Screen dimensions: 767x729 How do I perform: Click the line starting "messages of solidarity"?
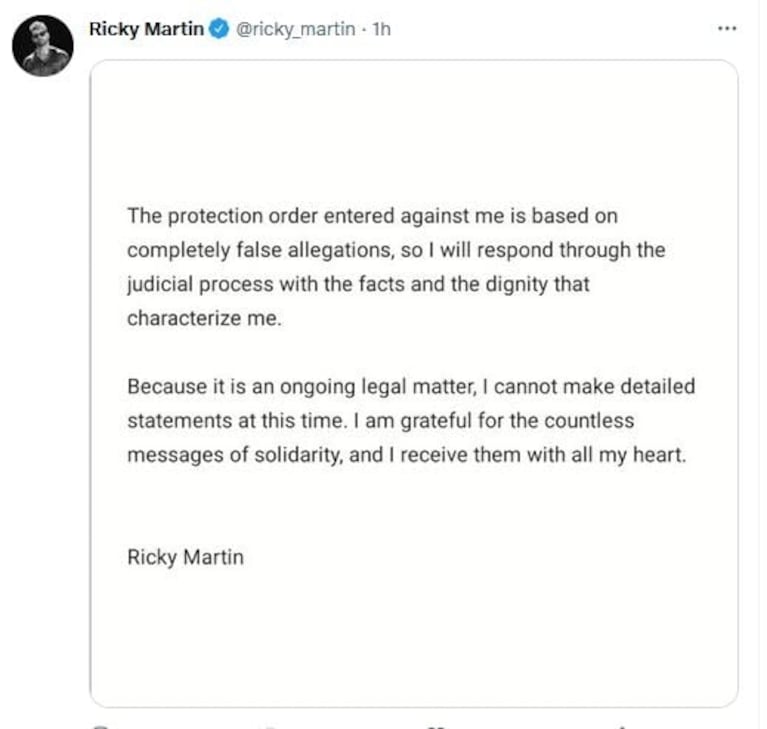click(408, 455)
